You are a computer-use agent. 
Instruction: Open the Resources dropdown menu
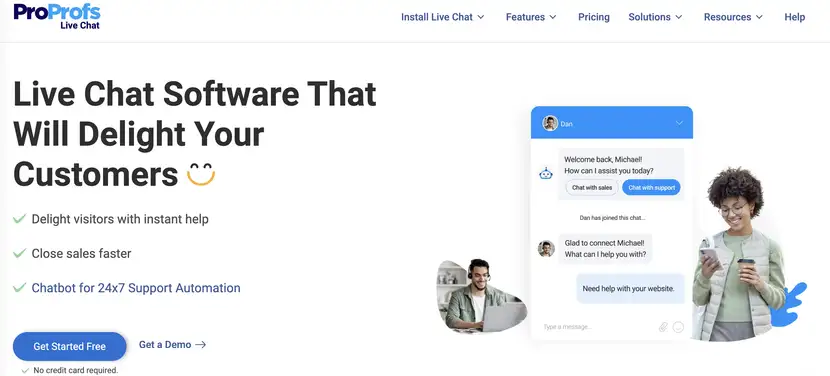(x=733, y=17)
